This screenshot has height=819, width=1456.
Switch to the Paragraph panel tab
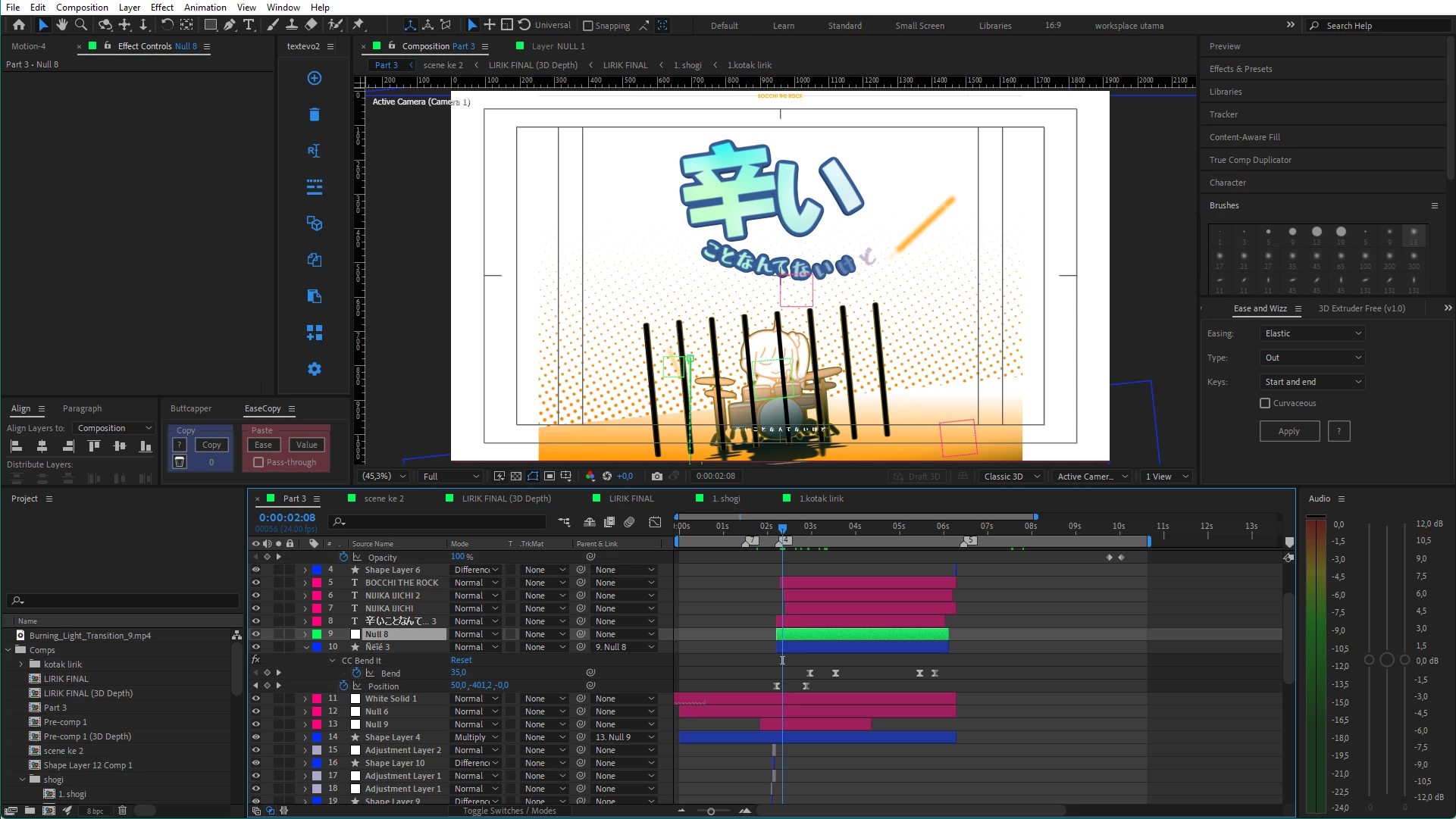point(82,408)
